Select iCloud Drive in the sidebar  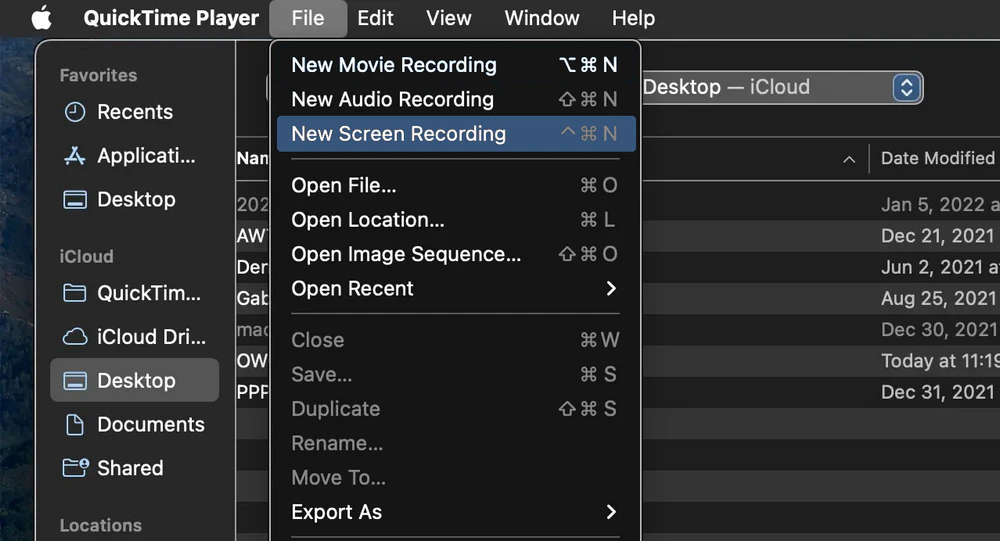[x=135, y=336]
